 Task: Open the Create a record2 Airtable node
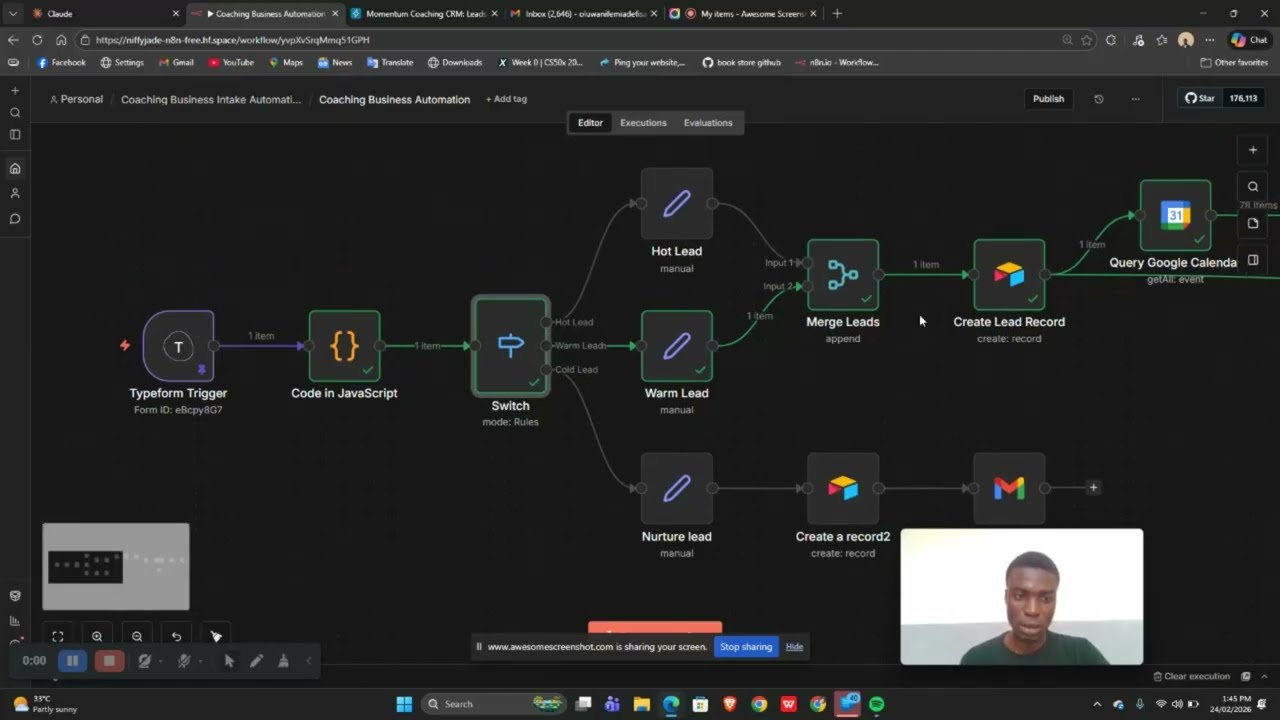843,489
